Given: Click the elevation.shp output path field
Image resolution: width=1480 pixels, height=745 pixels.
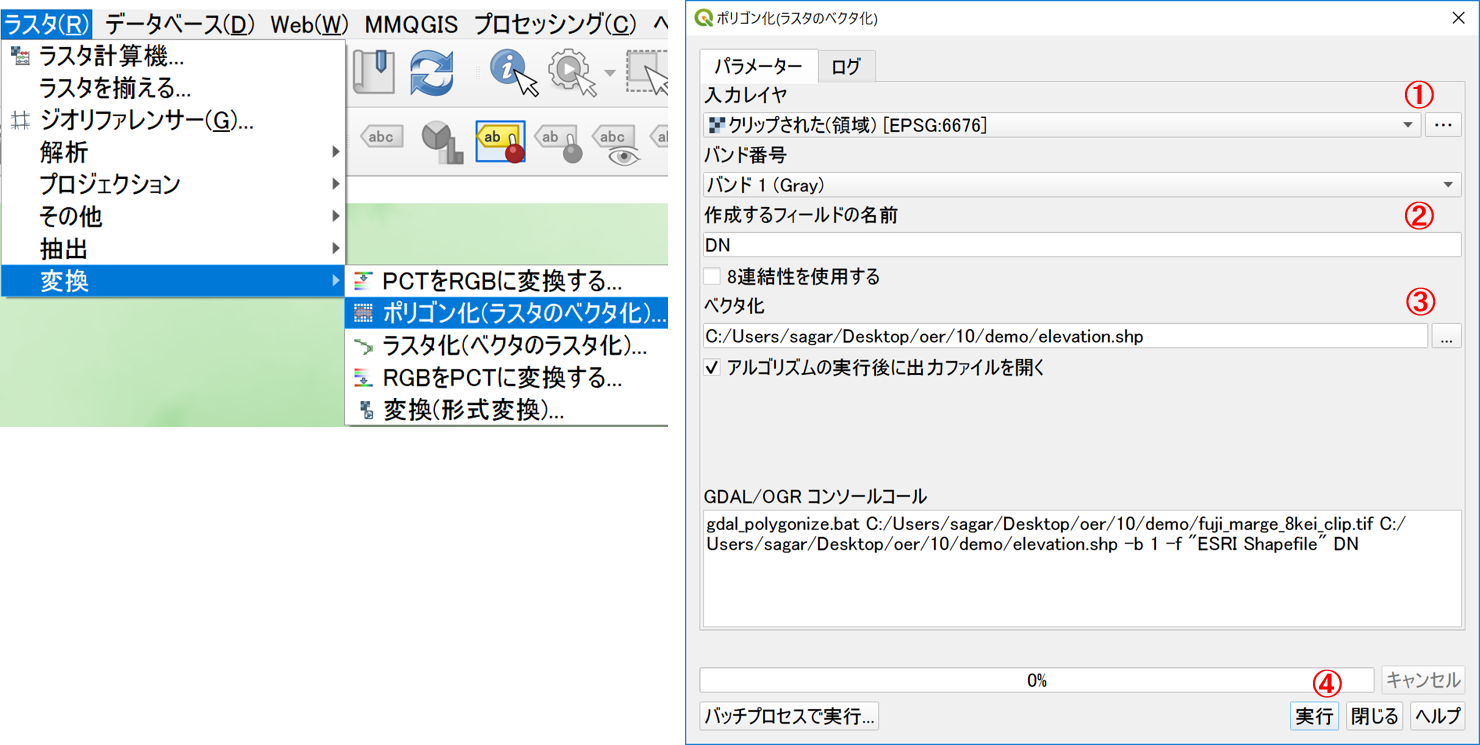Looking at the screenshot, I should (x=1065, y=336).
